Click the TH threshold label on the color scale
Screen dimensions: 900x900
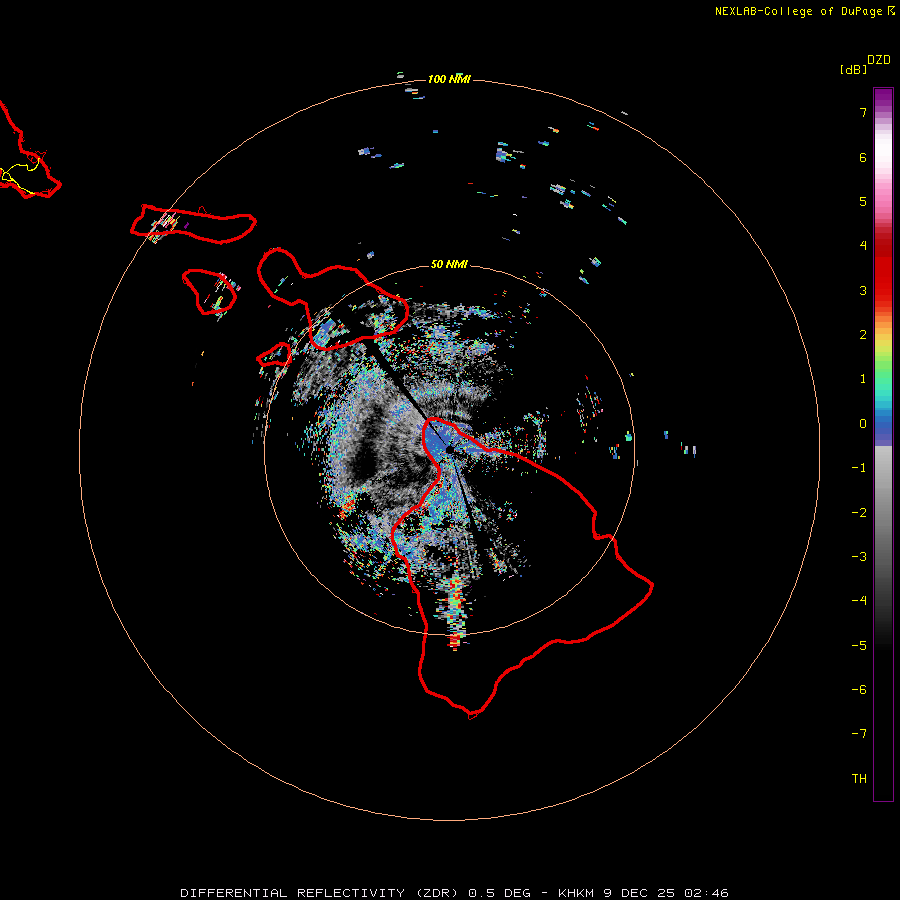(859, 779)
